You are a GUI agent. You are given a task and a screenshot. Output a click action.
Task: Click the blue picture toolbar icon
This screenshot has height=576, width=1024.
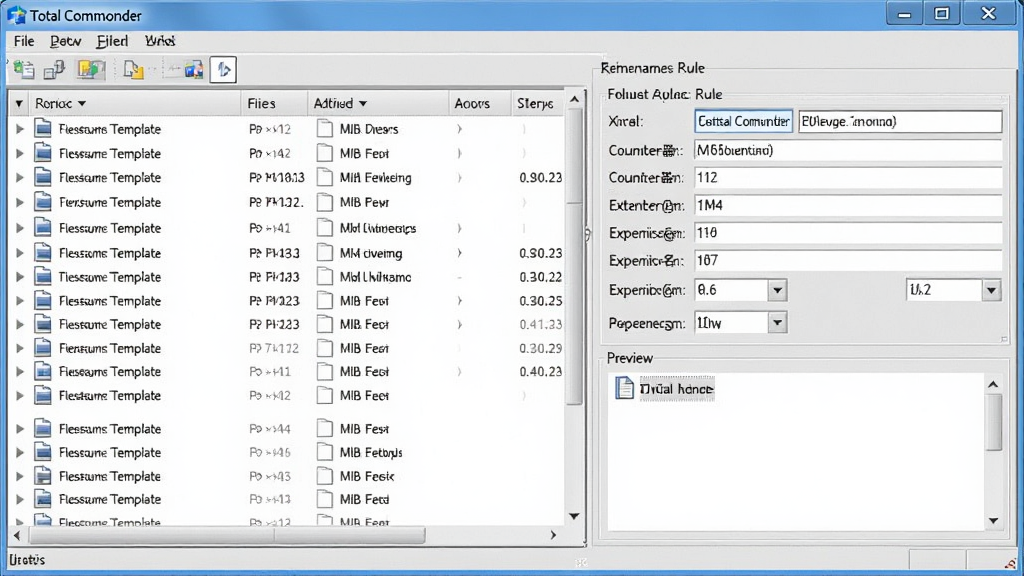(194, 69)
